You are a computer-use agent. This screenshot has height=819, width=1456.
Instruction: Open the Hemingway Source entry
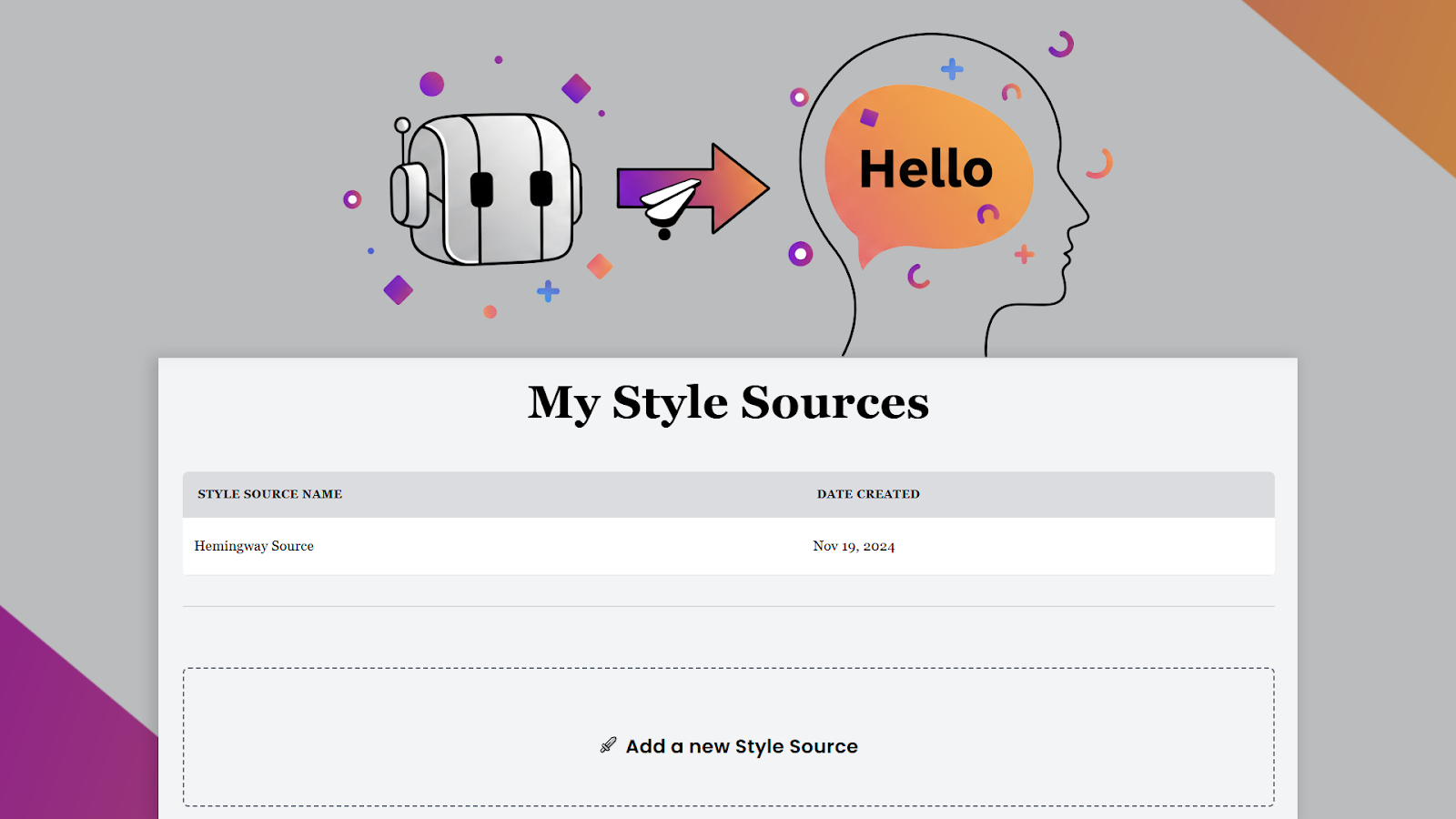(x=254, y=546)
